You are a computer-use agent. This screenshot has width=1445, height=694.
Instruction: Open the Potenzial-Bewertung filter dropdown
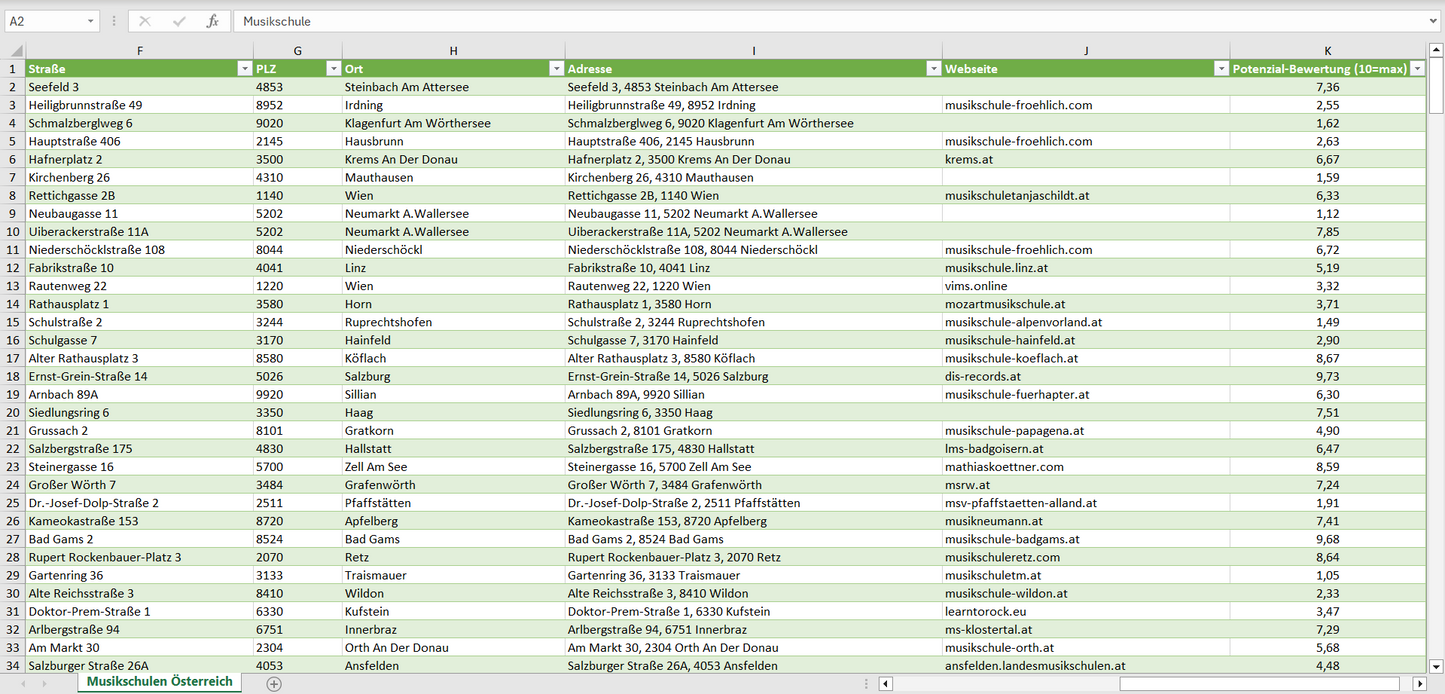click(1417, 69)
